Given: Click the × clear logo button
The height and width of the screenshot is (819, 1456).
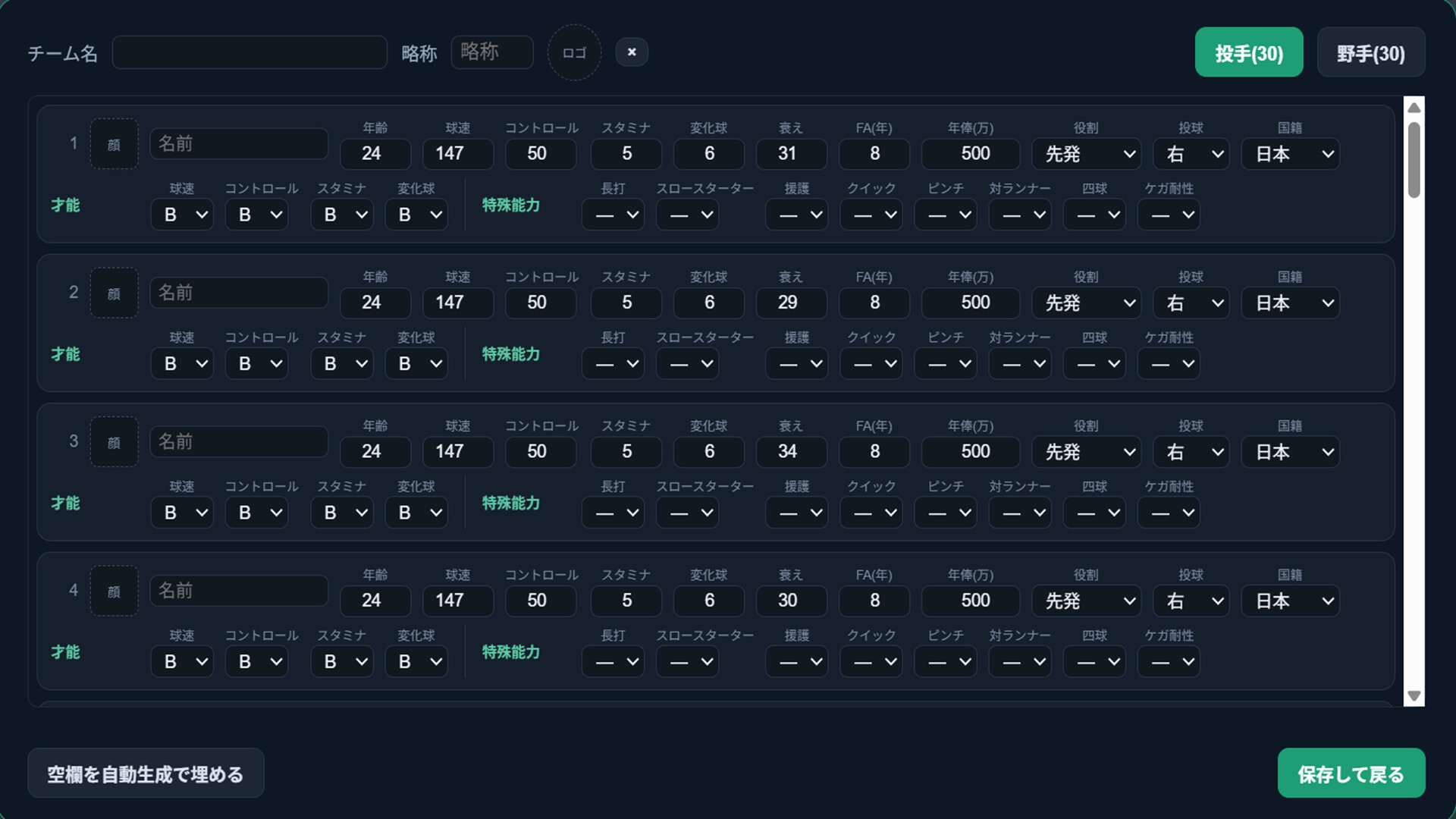Looking at the screenshot, I should [632, 52].
